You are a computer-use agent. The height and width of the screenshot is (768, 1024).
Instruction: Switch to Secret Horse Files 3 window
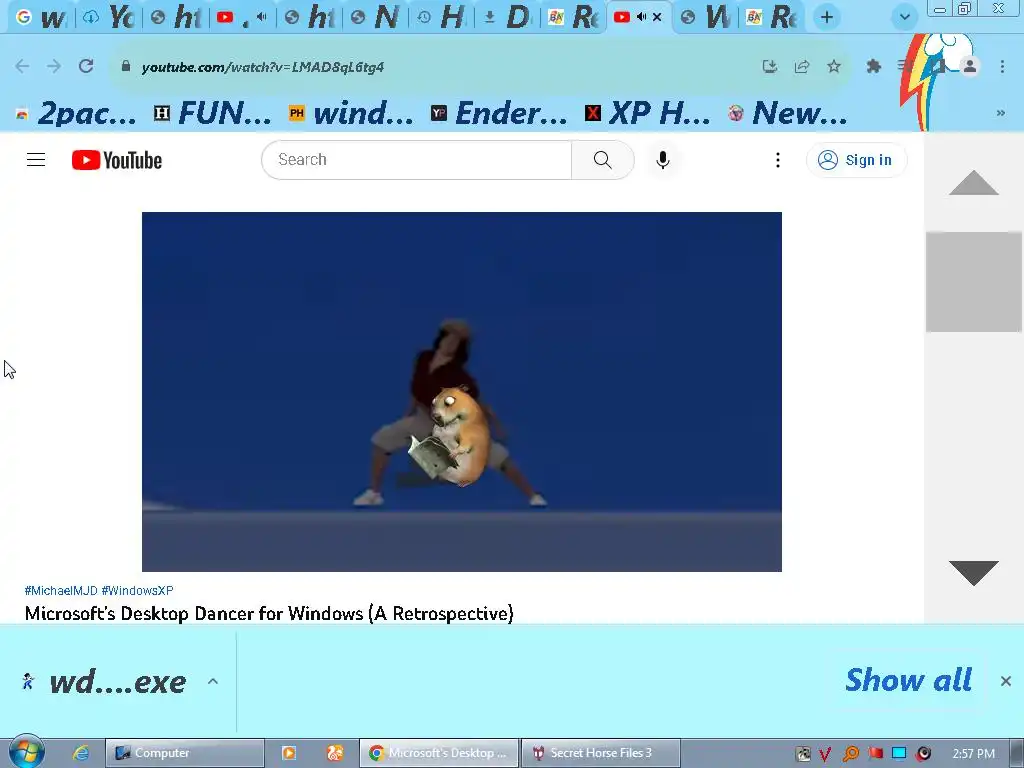(601, 753)
